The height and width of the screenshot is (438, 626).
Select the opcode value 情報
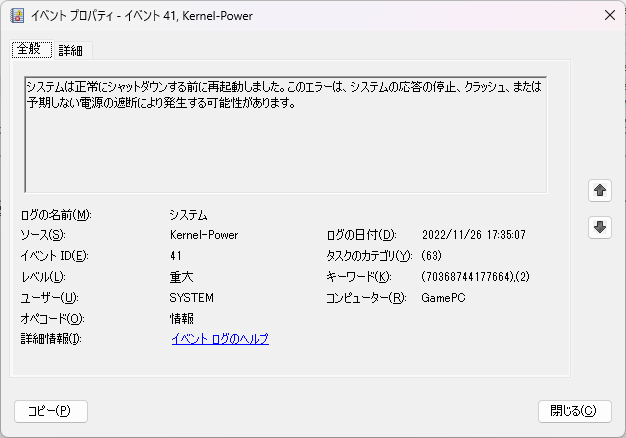(182, 319)
